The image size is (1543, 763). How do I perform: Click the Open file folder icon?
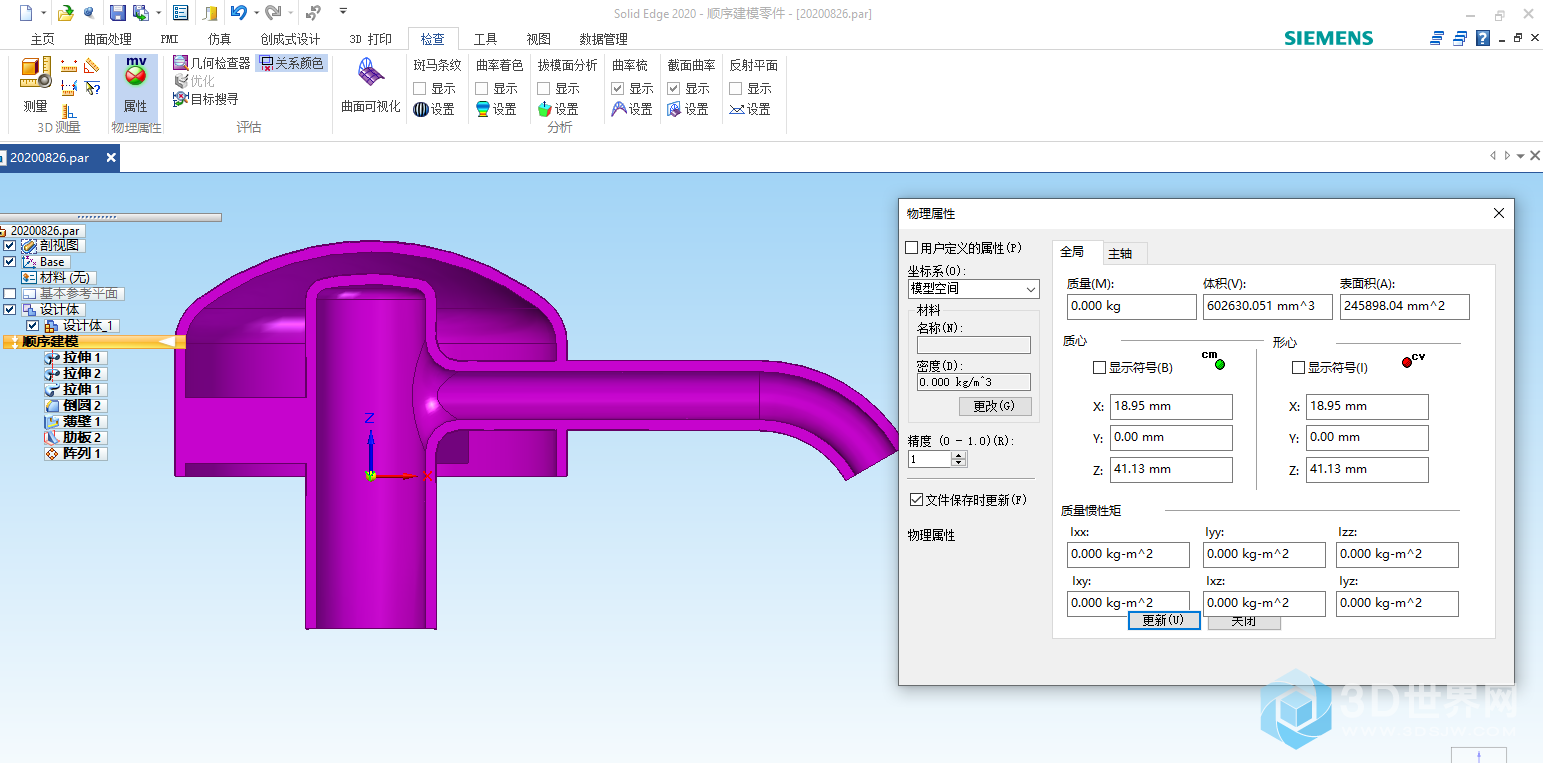(x=65, y=13)
